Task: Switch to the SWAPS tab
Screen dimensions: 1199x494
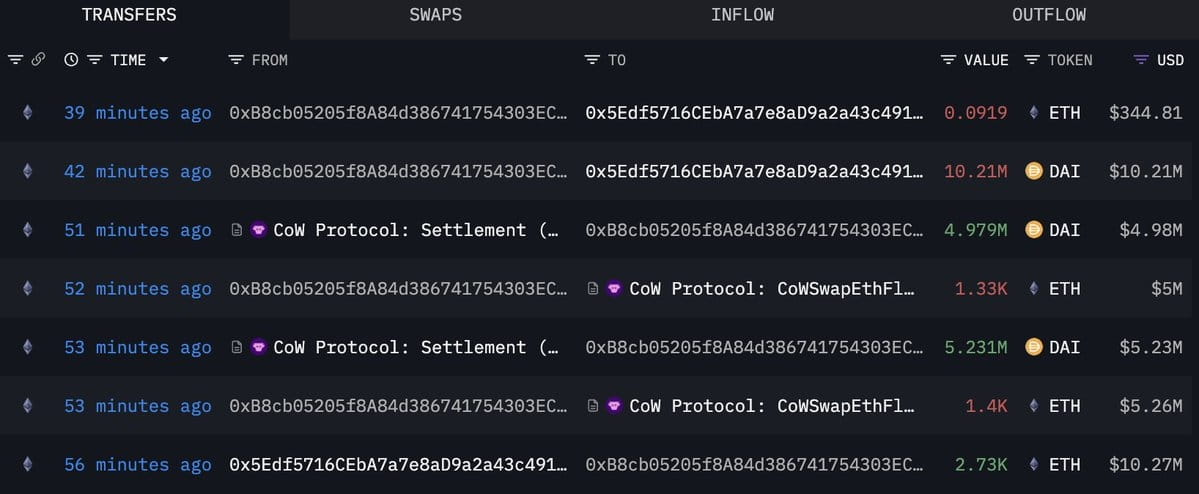Action: point(435,15)
